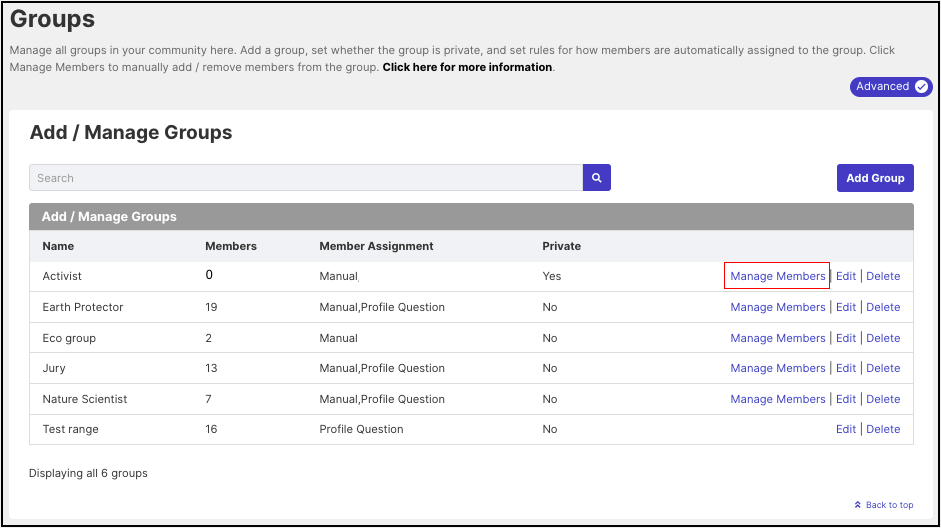Open Manage Members for Eco group
Viewport: 941px width, 528px height.
pyautogui.click(x=778, y=338)
